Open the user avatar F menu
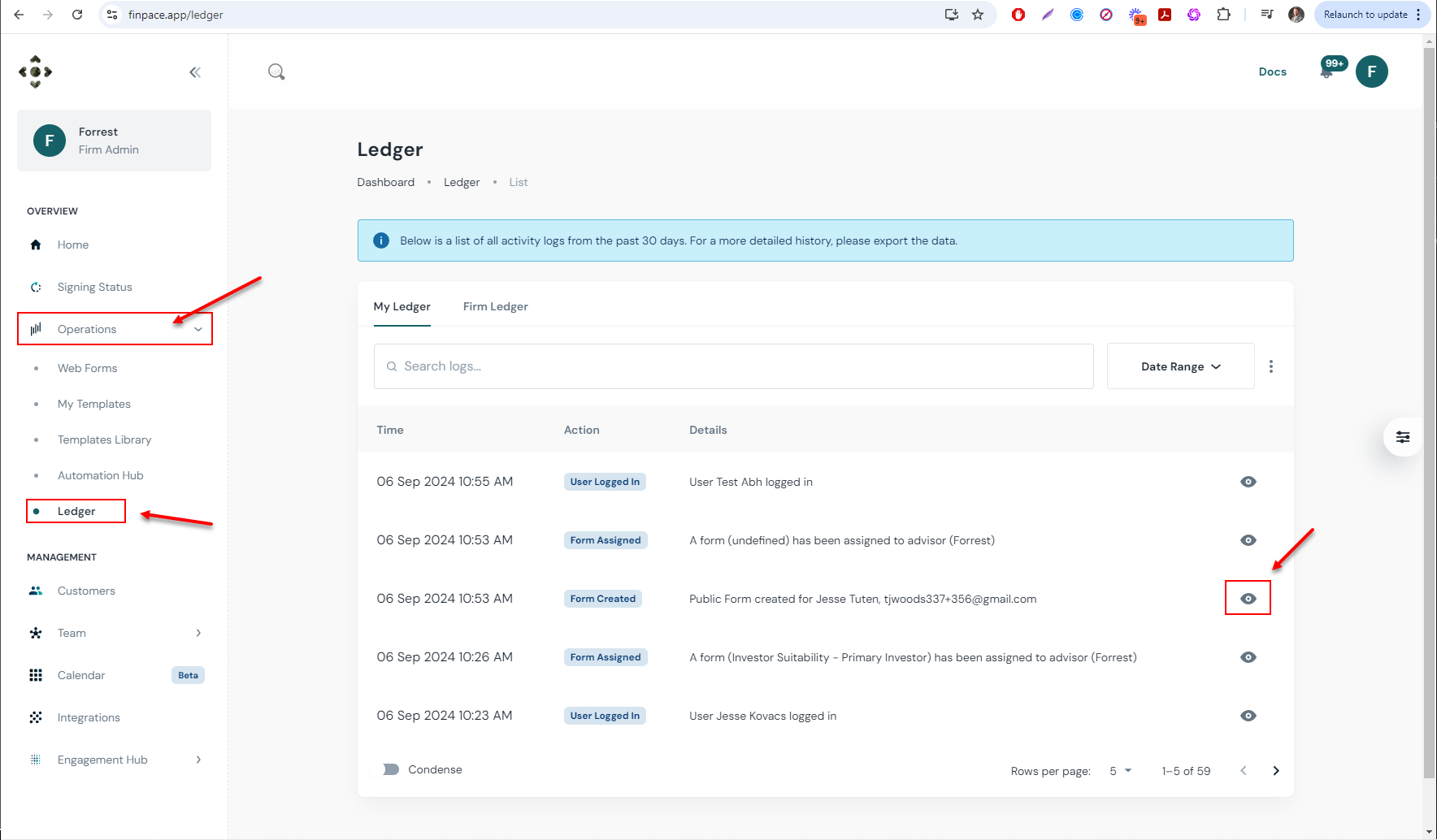 [1372, 71]
